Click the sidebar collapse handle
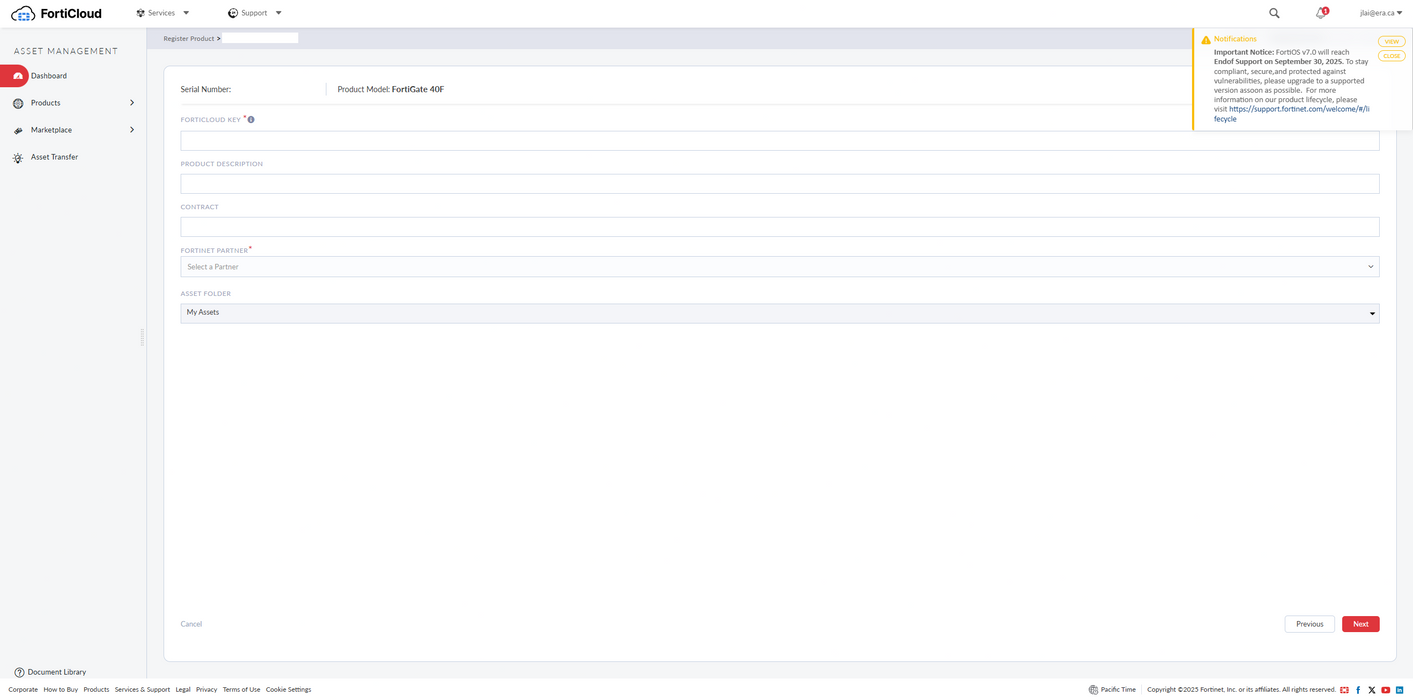The width and height of the screenshot is (1413, 700). [142, 338]
